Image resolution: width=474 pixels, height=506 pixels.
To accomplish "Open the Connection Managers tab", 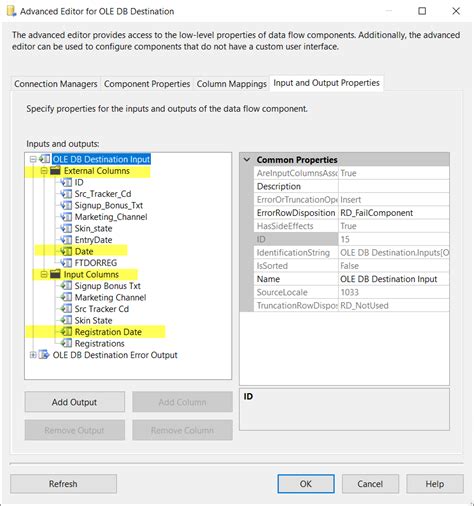I will [56, 84].
